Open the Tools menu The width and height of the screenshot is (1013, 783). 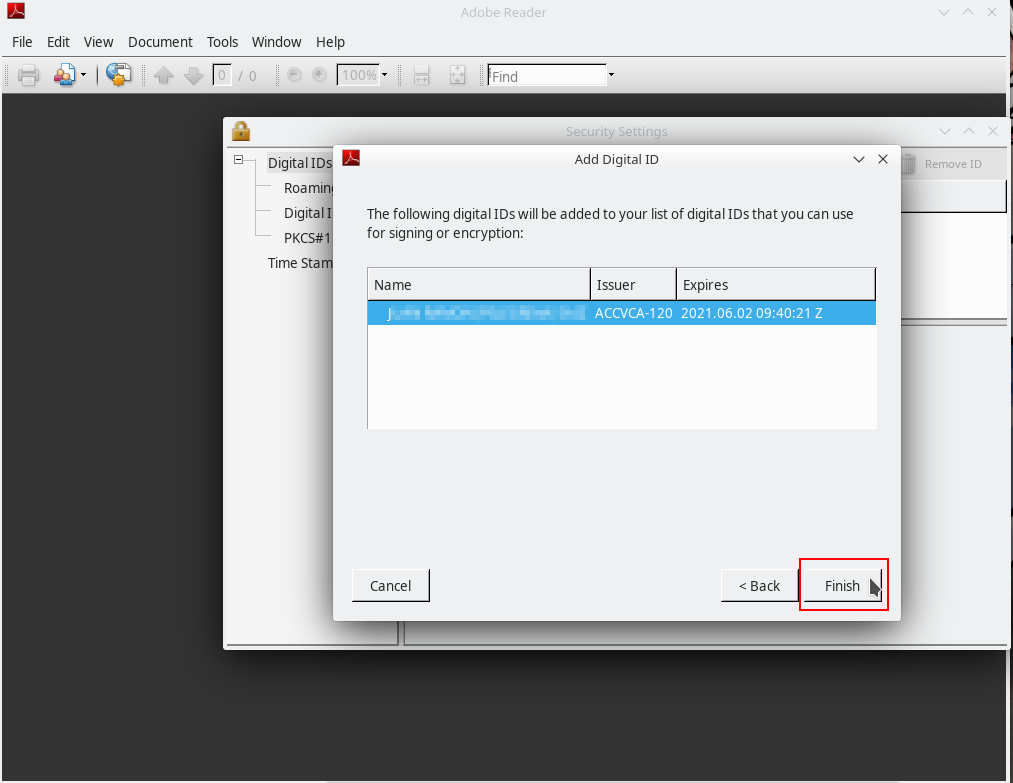click(222, 42)
